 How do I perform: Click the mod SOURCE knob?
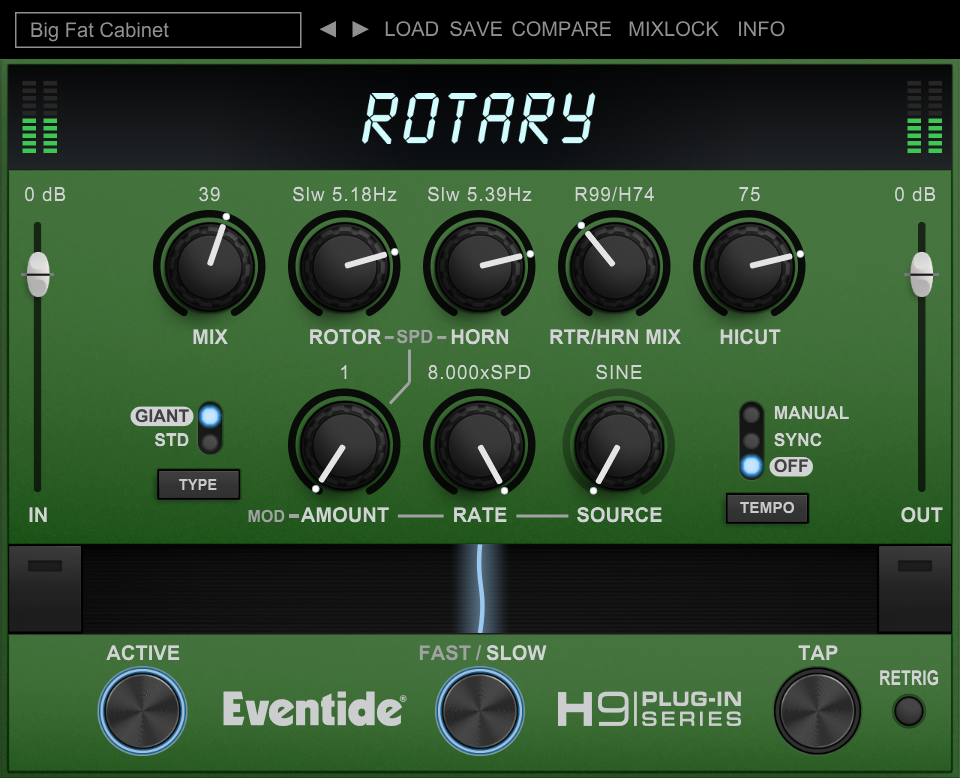click(618, 444)
